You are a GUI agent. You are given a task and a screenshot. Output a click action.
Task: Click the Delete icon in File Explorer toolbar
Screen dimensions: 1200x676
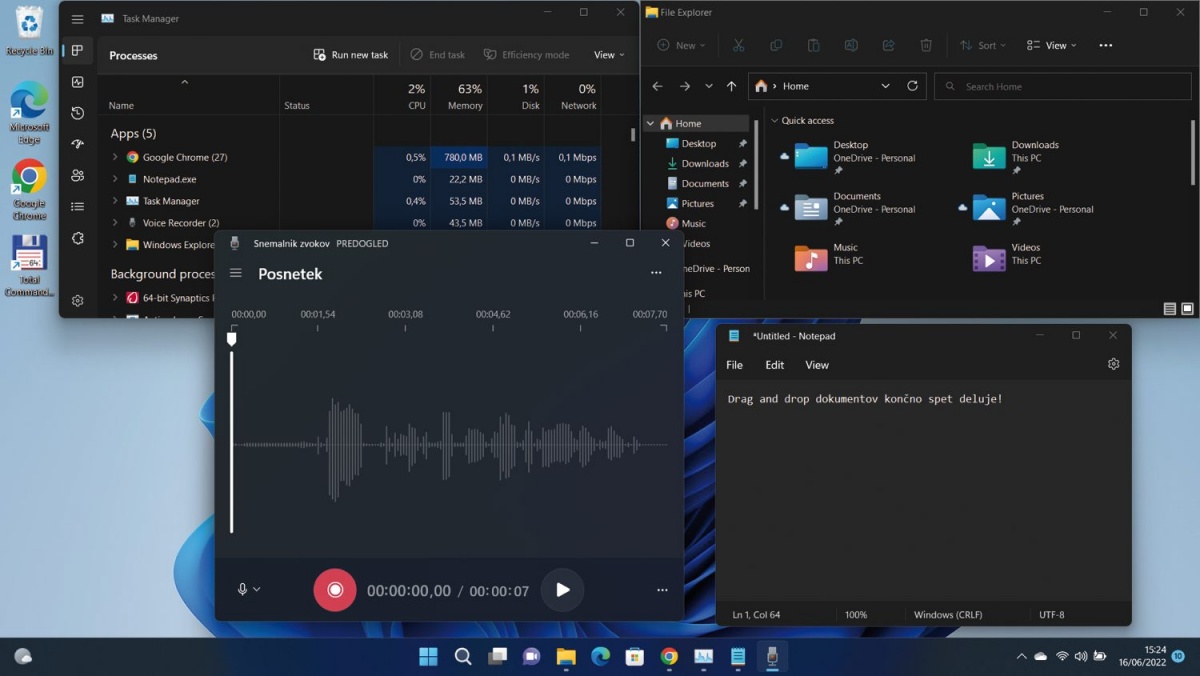926,45
